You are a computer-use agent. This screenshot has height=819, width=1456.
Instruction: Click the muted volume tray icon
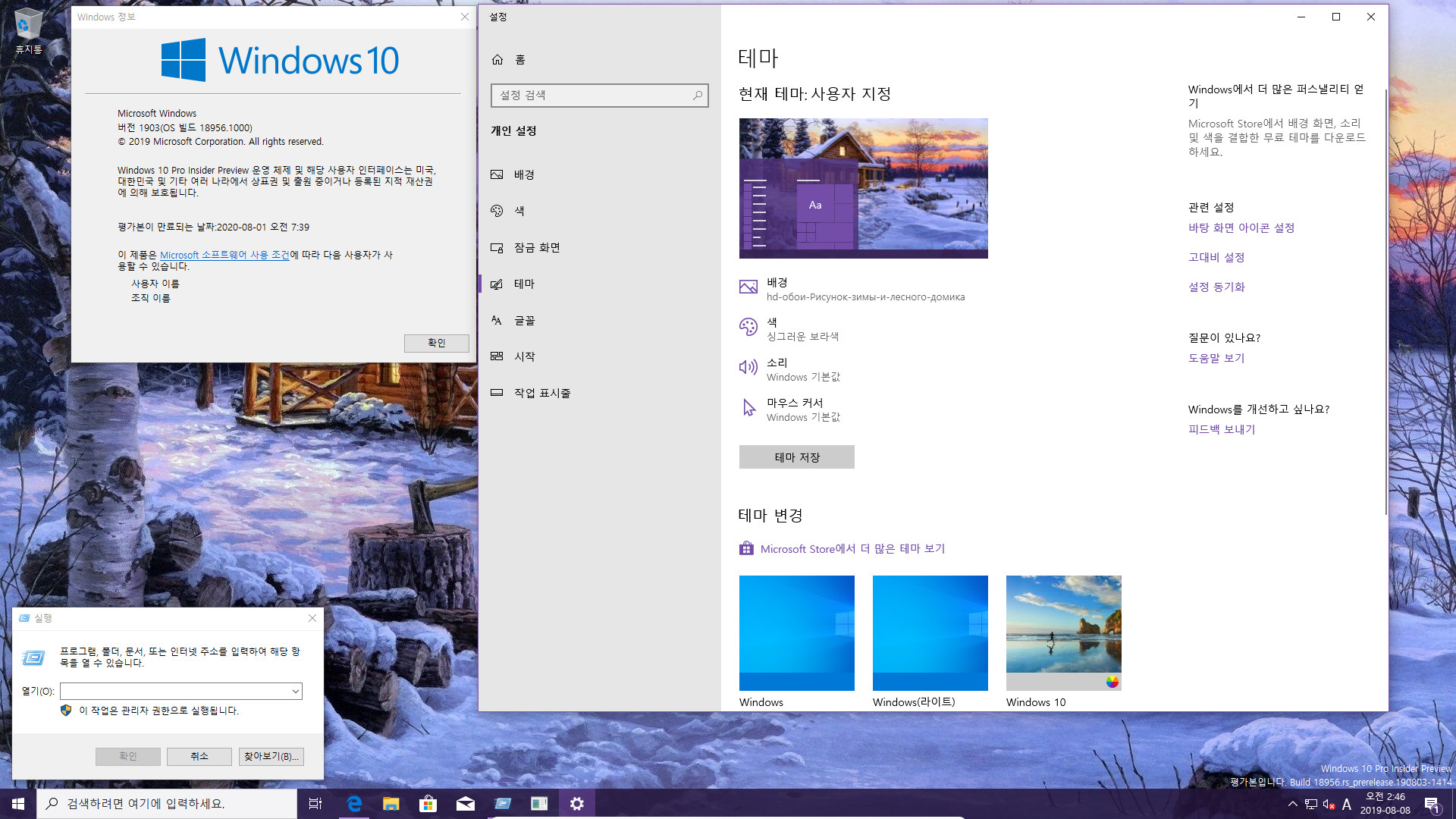tap(1329, 804)
